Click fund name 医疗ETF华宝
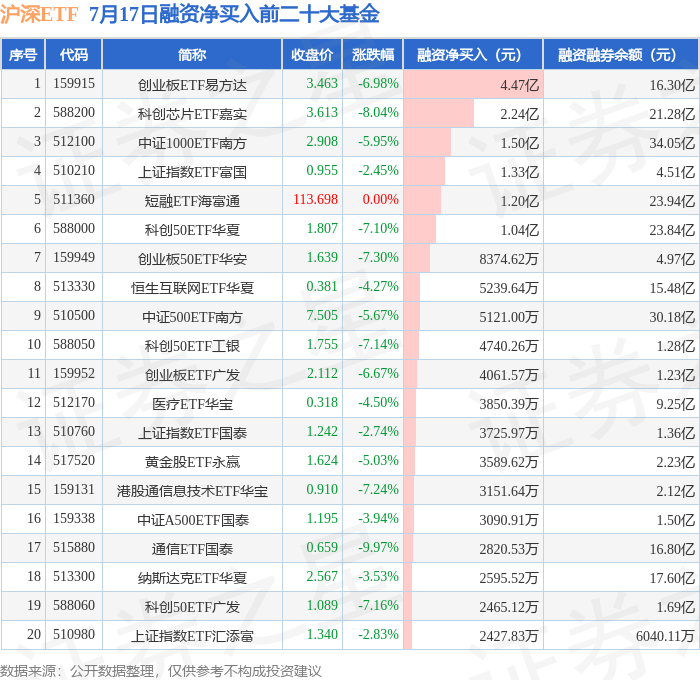 coord(192,404)
